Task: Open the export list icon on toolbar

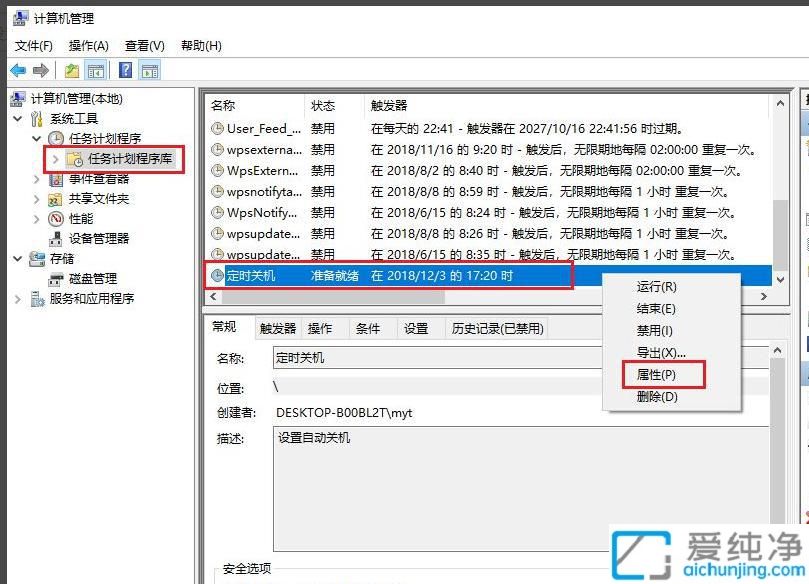Action: [x=70, y=70]
